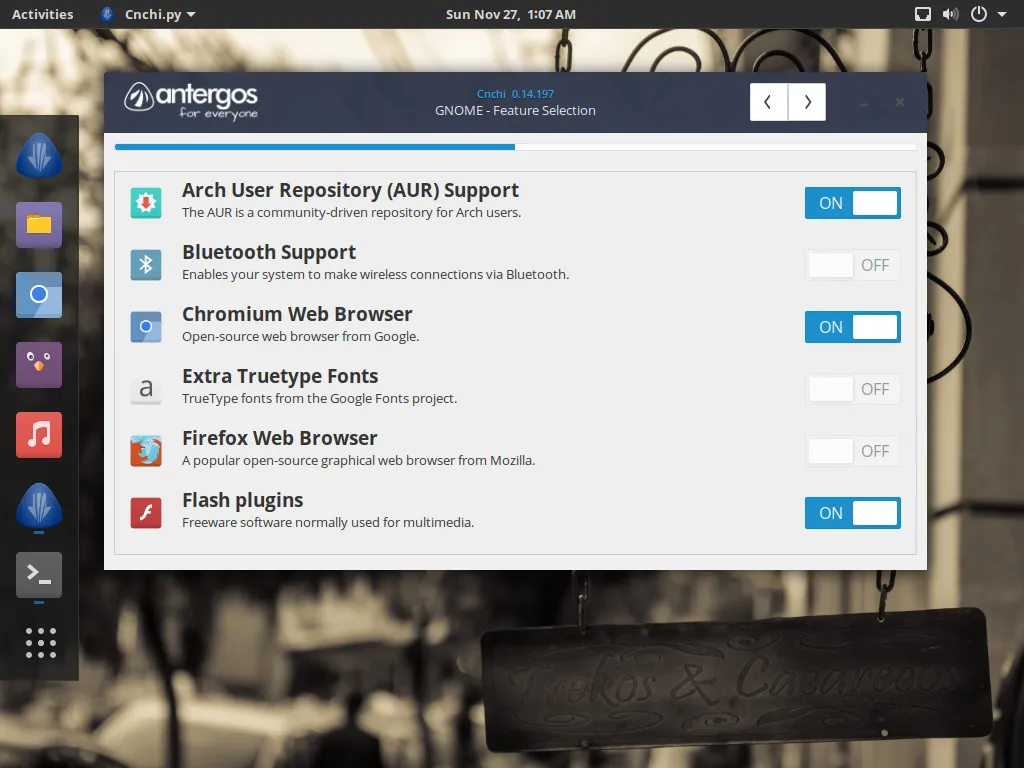The height and width of the screenshot is (768, 1024).
Task: Click the Flash plugins heading
Action: (242, 500)
